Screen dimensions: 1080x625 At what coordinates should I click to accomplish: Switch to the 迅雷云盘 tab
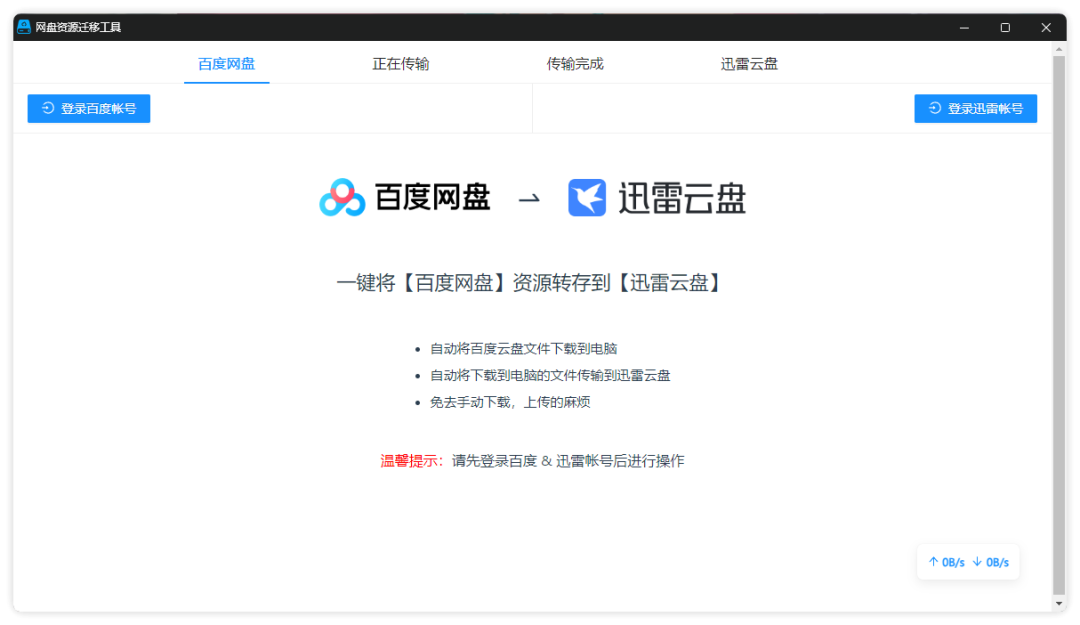point(749,64)
